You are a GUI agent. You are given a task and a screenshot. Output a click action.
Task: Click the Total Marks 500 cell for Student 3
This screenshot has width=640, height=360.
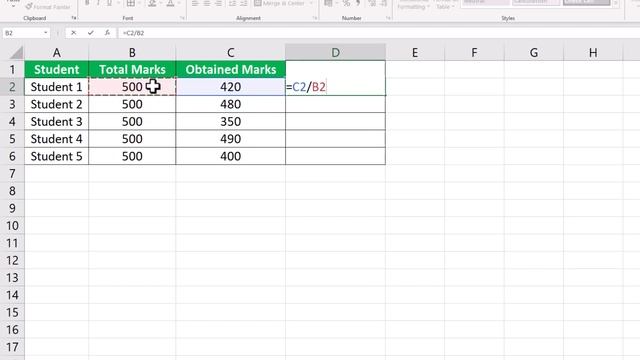tap(132, 121)
